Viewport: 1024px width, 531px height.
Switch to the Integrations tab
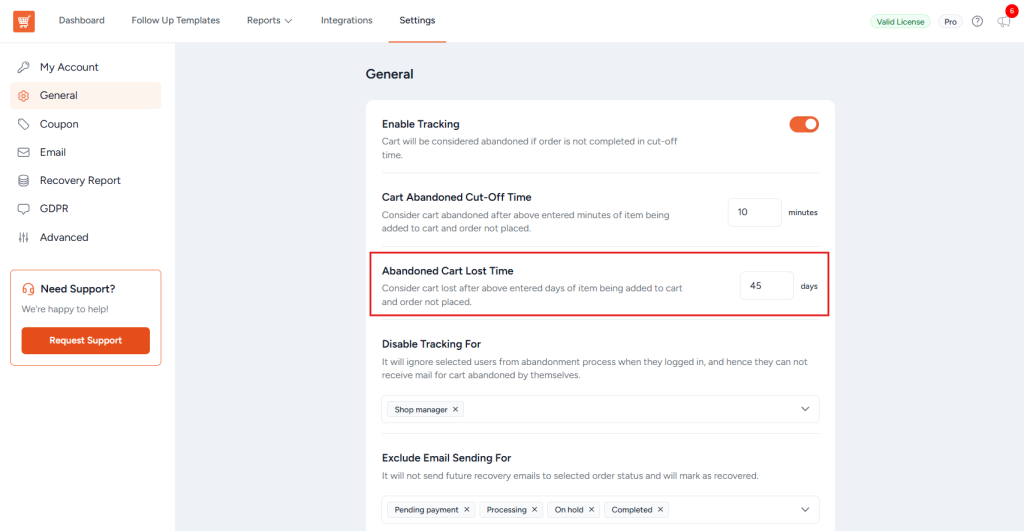pyautogui.click(x=346, y=21)
